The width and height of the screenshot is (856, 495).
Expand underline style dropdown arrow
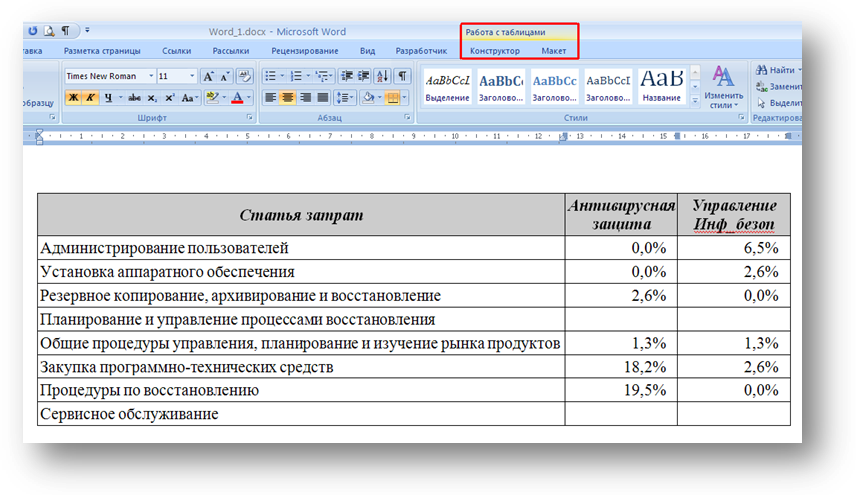(x=120, y=98)
